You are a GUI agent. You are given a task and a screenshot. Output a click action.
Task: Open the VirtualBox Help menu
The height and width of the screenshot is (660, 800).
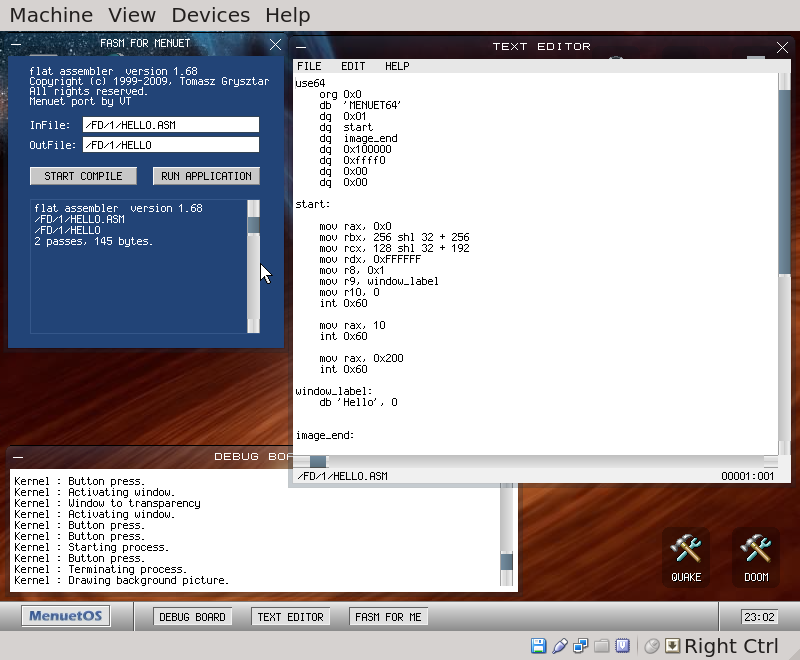click(288, 15)
